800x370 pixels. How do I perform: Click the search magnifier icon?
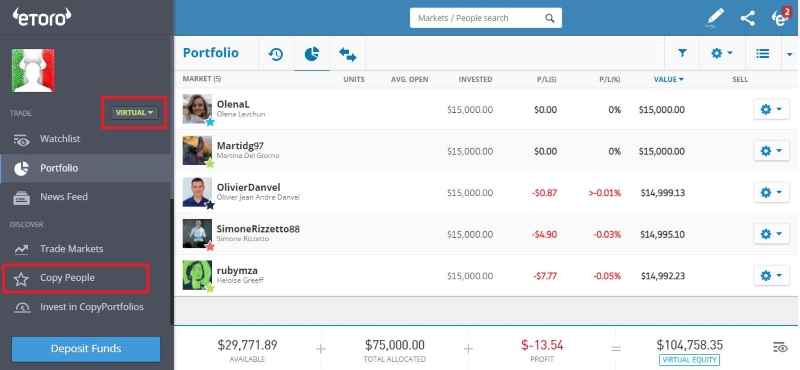coord(549,18)
